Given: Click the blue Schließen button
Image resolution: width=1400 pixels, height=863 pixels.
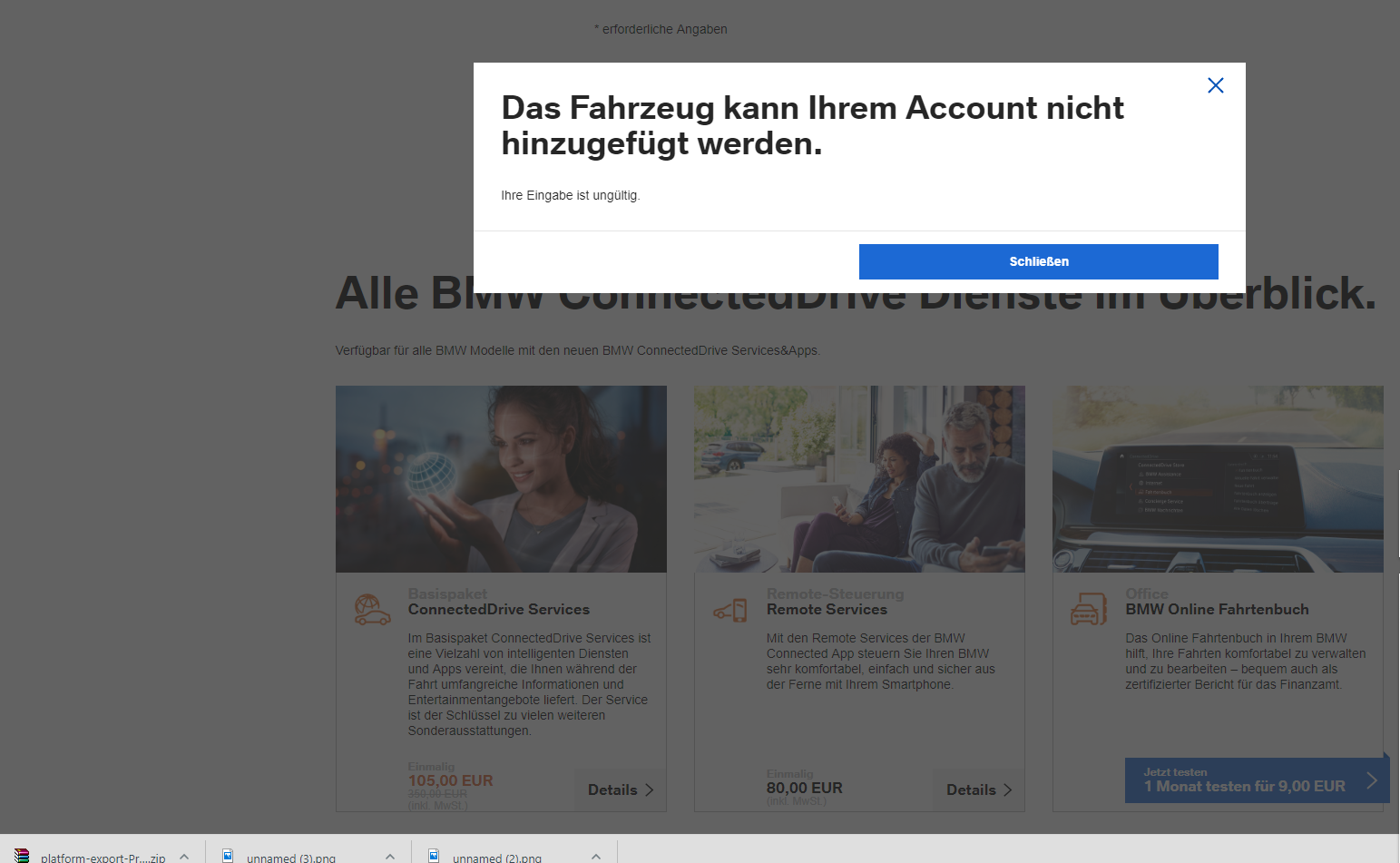Looking at the screenshot, I should (x=1038, y=261).
